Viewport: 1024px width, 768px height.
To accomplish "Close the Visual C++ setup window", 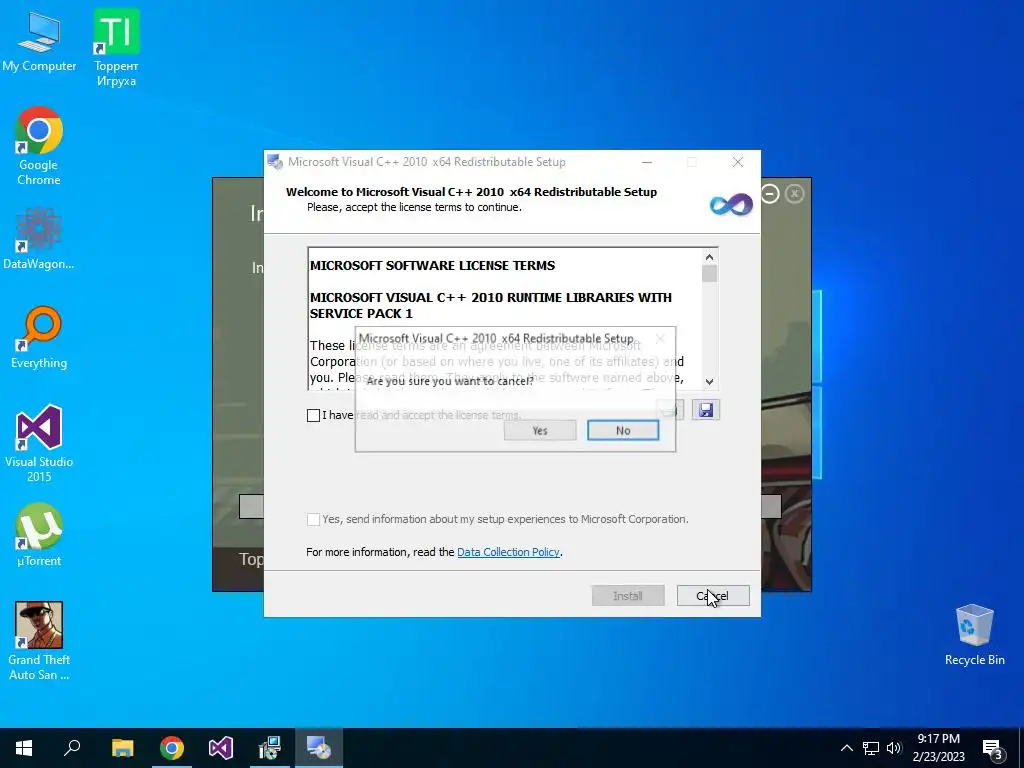I will pyautogui.click(x=738, y=162).
